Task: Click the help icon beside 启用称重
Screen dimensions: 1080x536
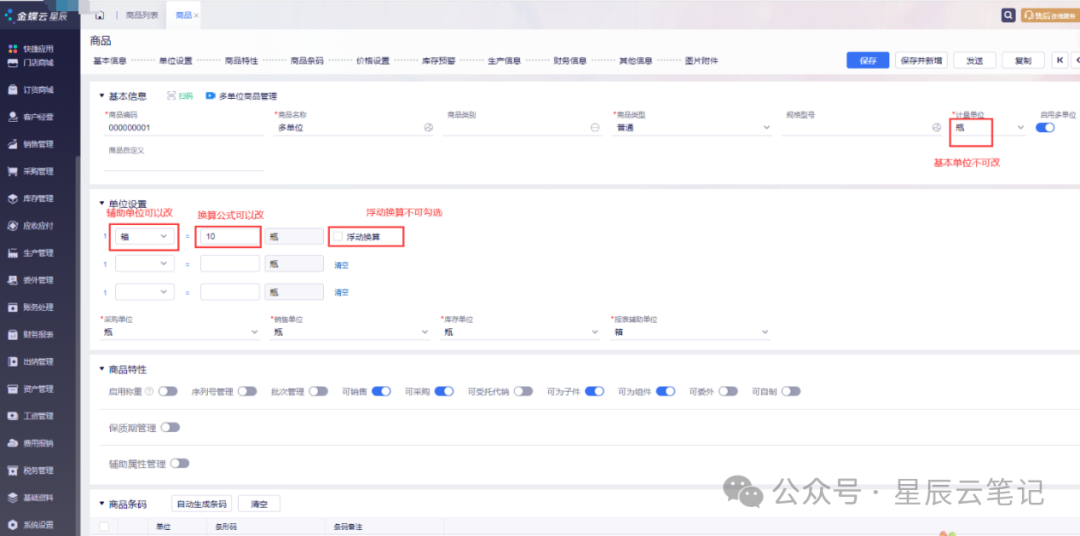Action: coord(149,391)
